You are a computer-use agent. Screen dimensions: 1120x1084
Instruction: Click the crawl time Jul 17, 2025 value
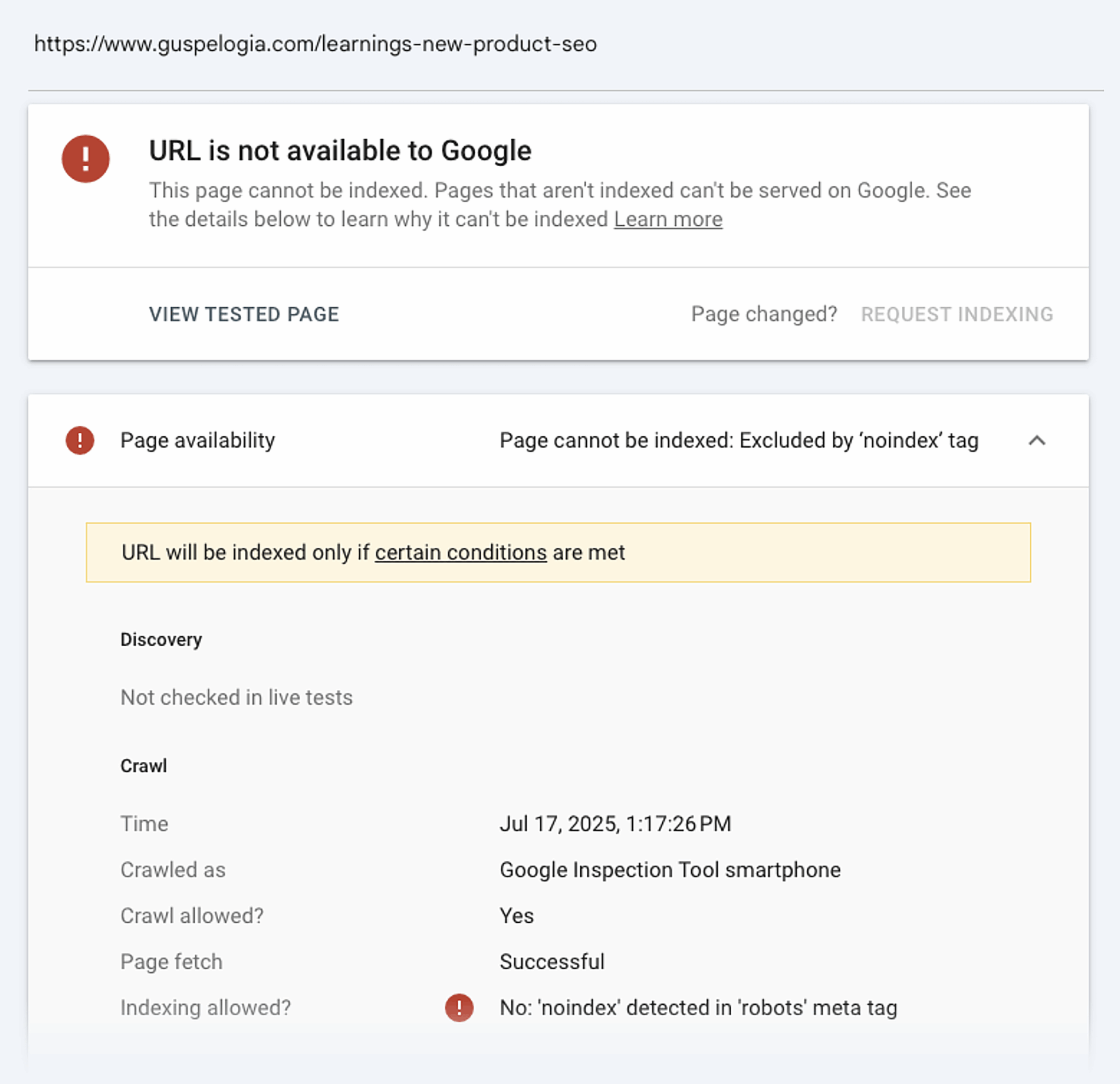[615, 824]
